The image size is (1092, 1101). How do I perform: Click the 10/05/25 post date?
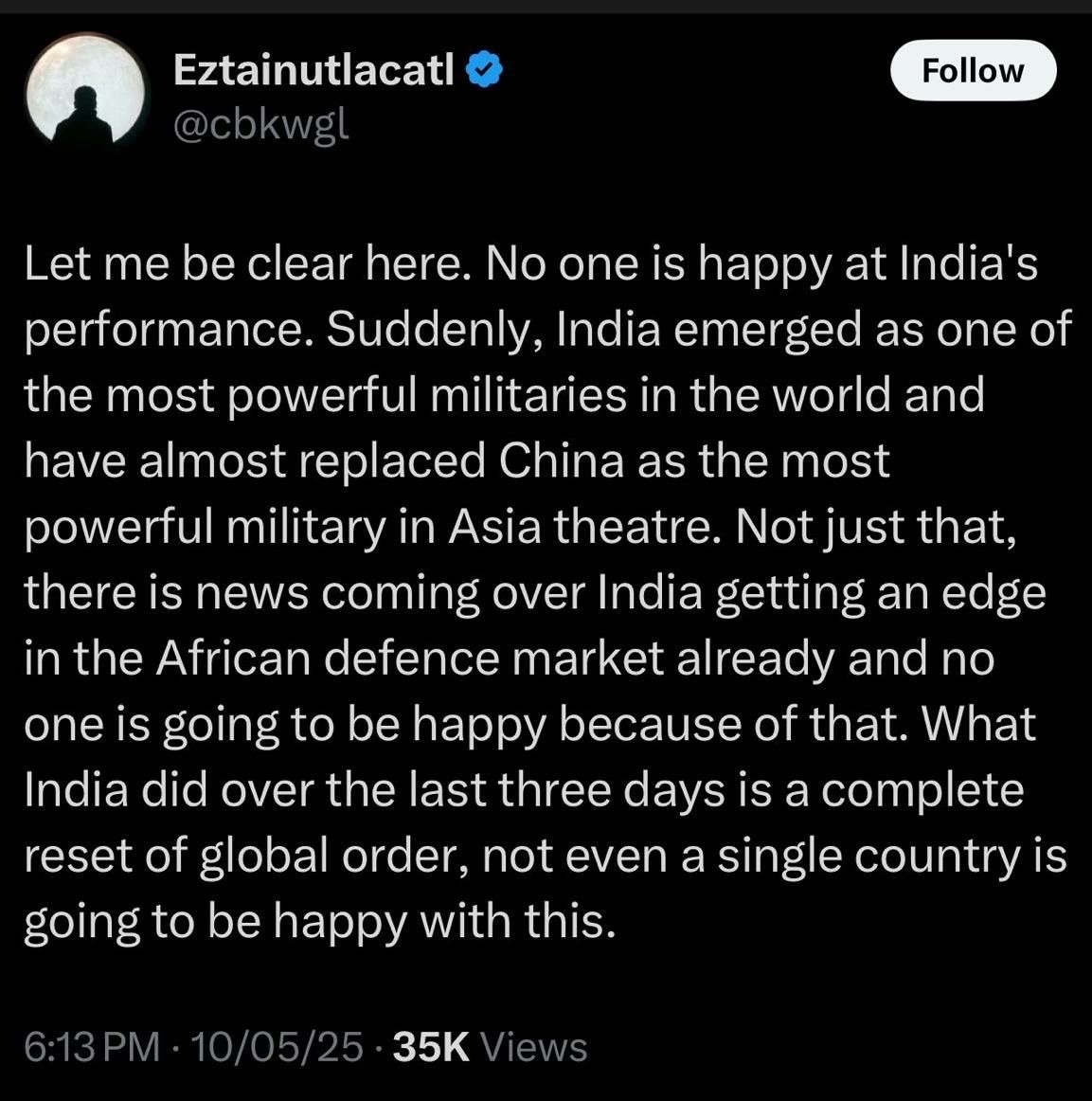click(277, 1047)
